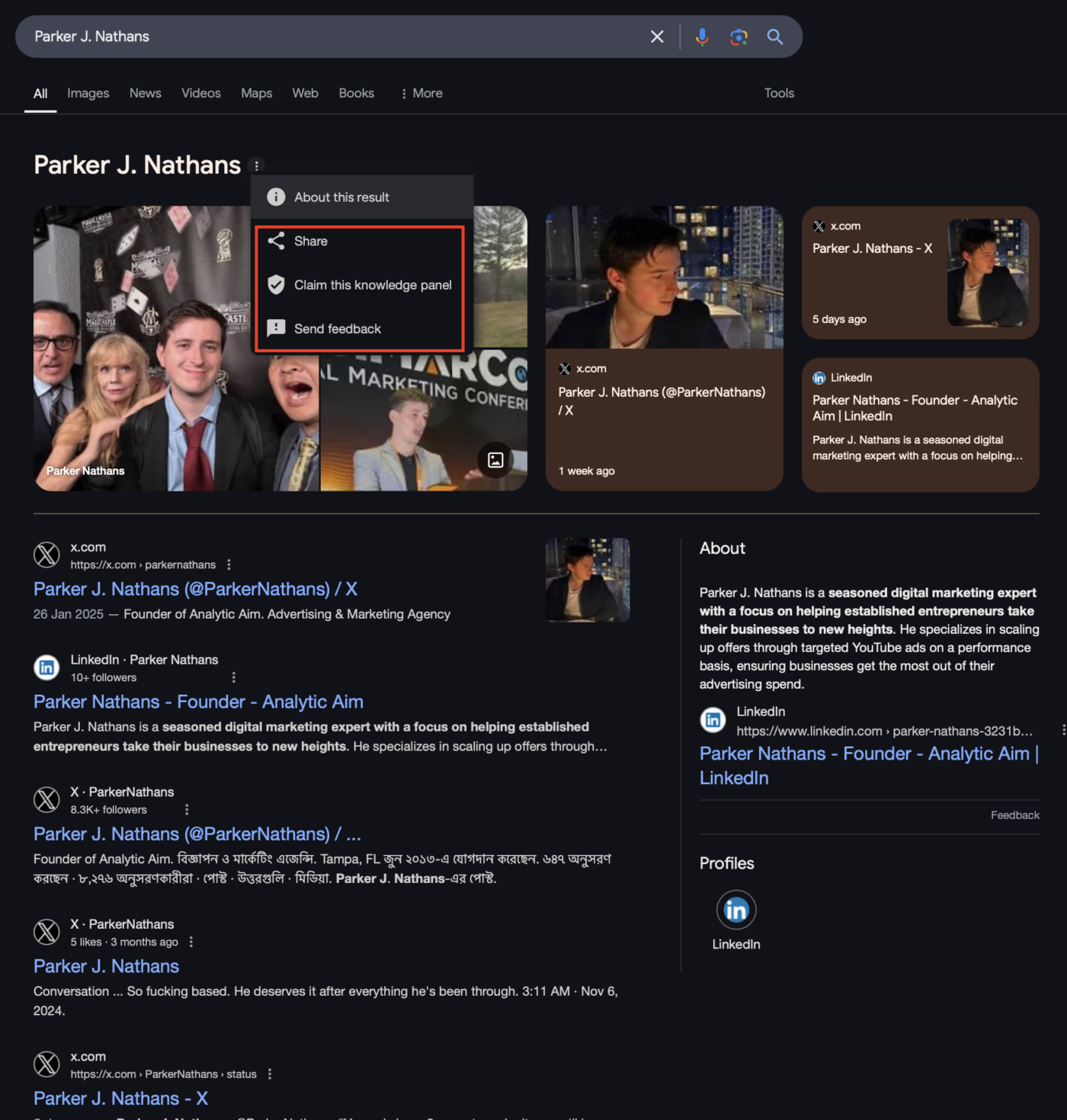Open the Parker Nathans Founder Analytic Aim link
1067x1120 pixels.
tap(197, 702)
